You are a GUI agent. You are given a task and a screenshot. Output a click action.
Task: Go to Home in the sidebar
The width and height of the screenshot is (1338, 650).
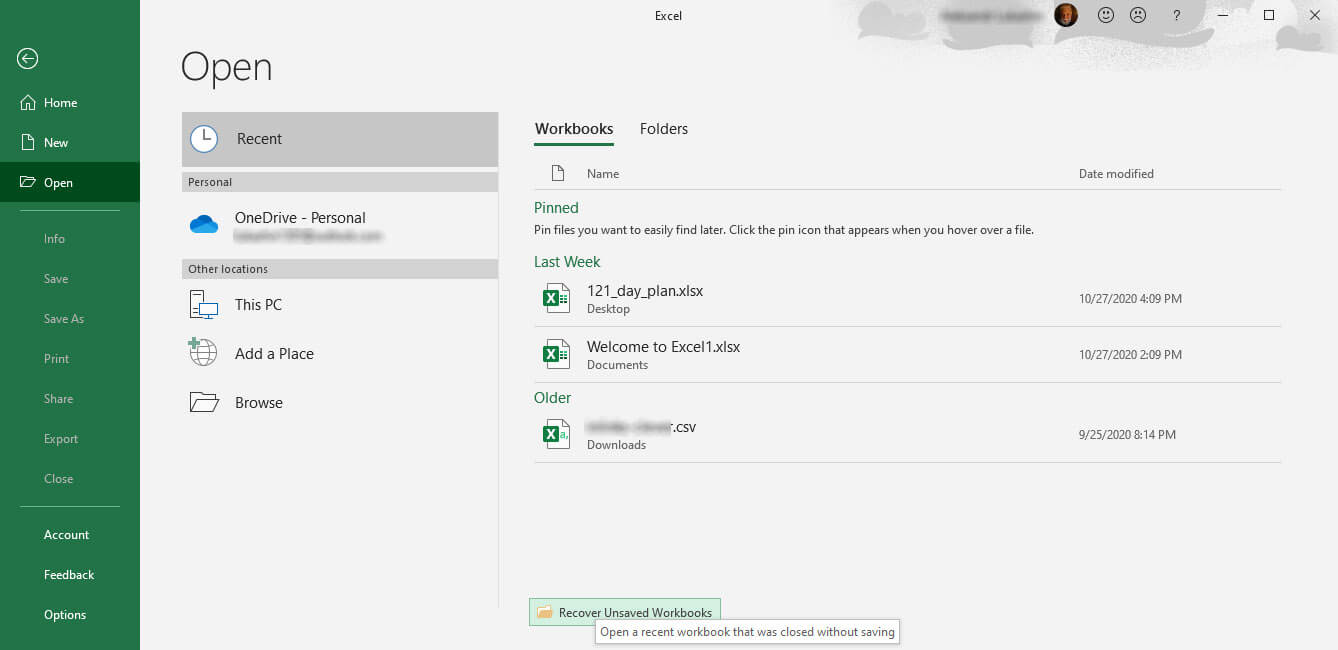pos(60,103)
